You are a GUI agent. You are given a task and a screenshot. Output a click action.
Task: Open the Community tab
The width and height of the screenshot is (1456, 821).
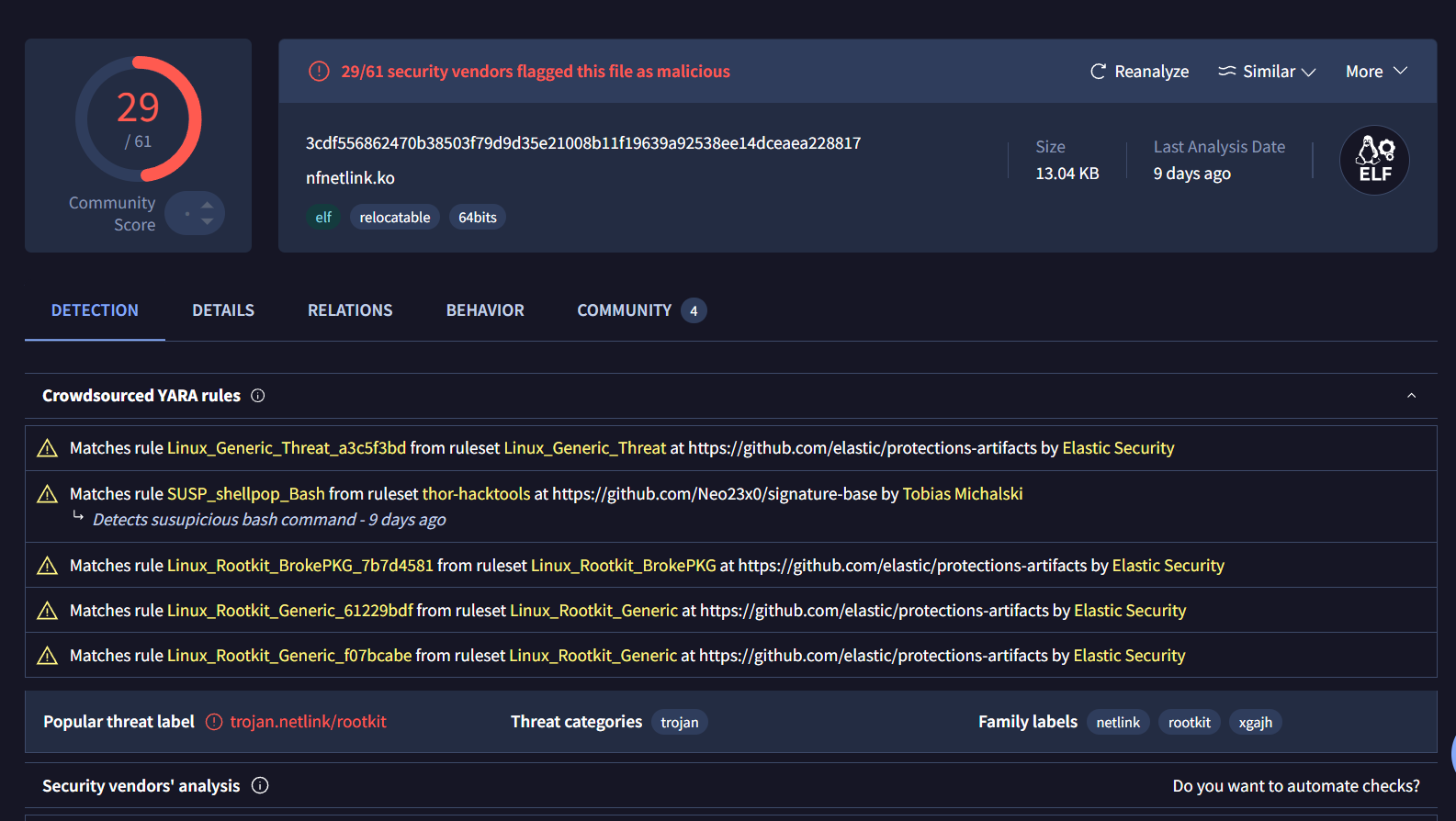pyautogui.click(x=625, y=310)
